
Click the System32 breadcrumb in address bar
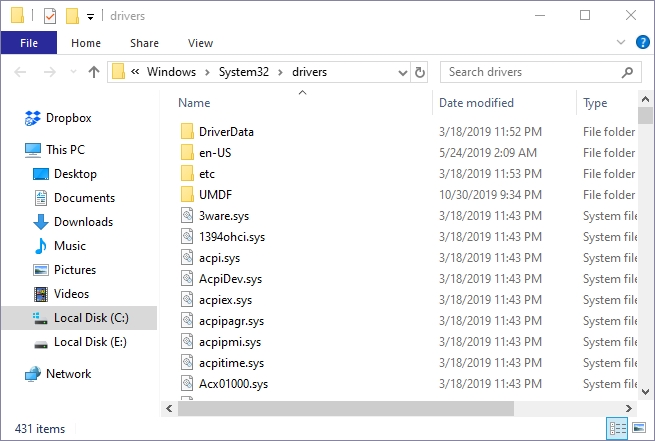point(244,72)
